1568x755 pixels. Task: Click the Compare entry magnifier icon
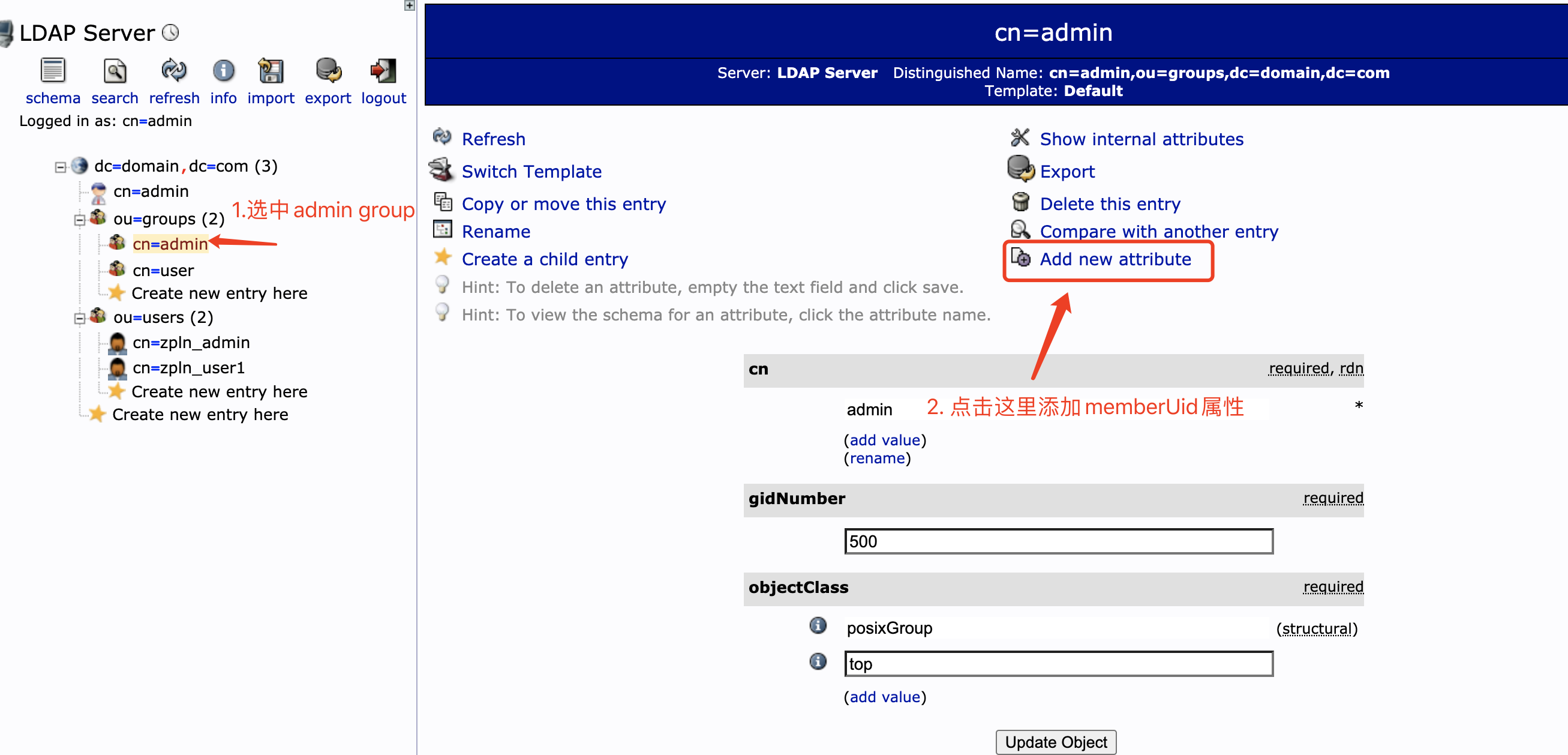[1020, 230]
